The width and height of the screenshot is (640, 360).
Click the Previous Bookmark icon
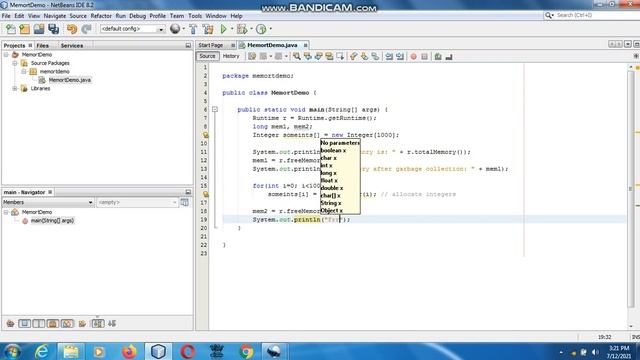[353, 56]
